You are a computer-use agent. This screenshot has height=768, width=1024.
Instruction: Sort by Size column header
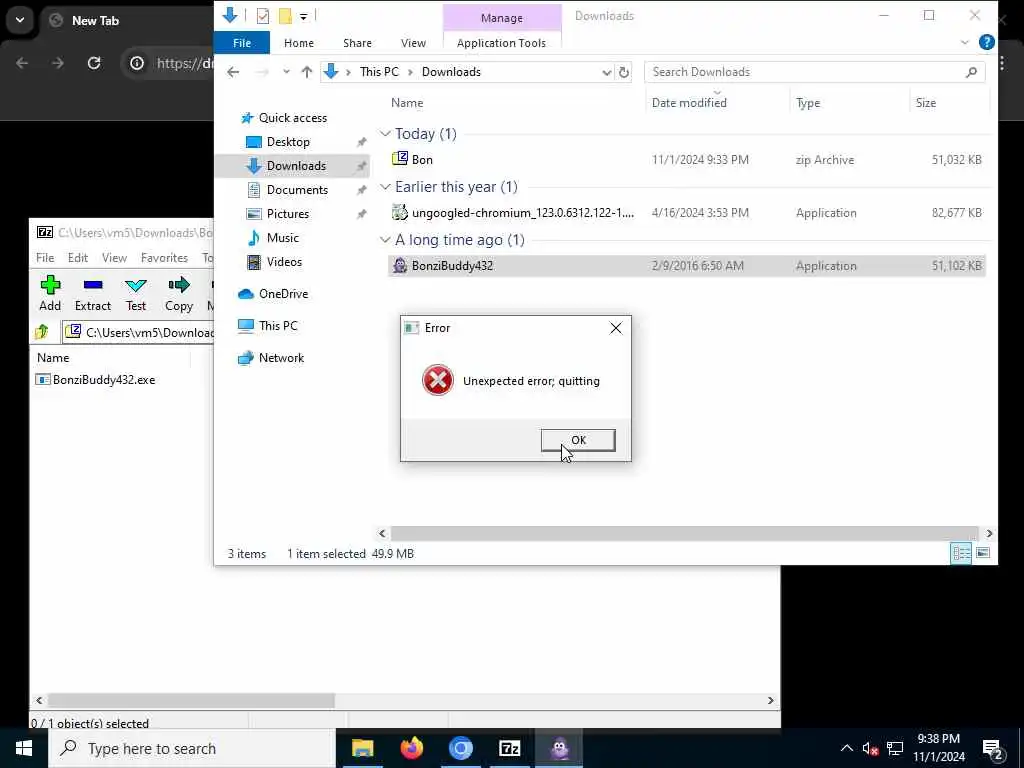pyautogui.click(x=925, y=103)
